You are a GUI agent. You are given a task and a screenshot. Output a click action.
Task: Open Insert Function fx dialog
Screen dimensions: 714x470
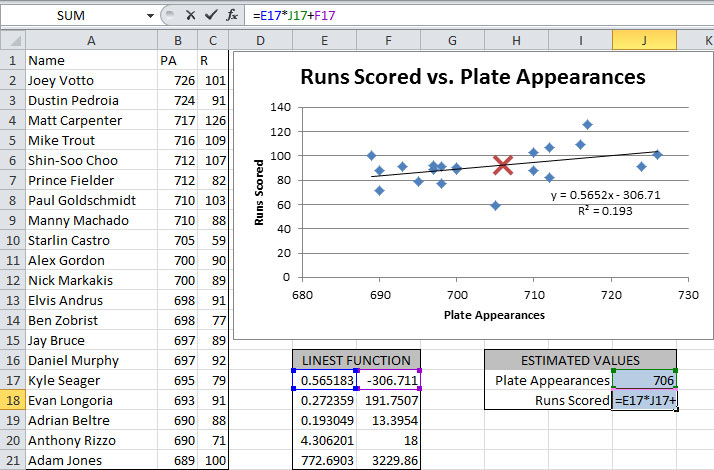point(232,16)
